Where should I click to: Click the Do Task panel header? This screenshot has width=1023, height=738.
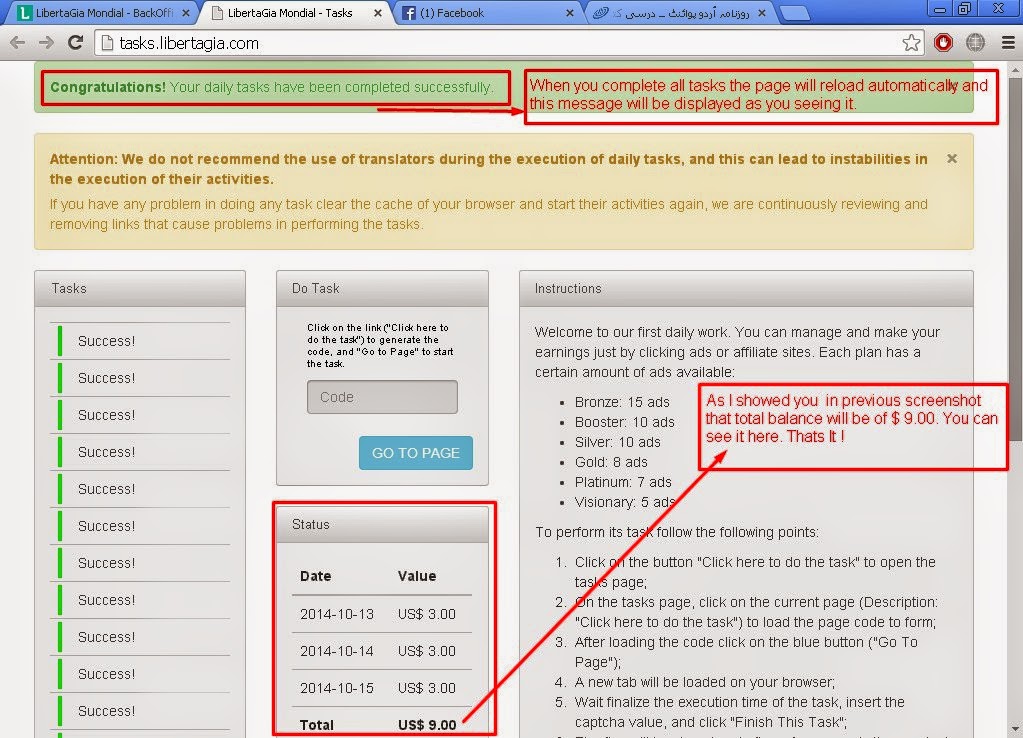click(382, 288)
